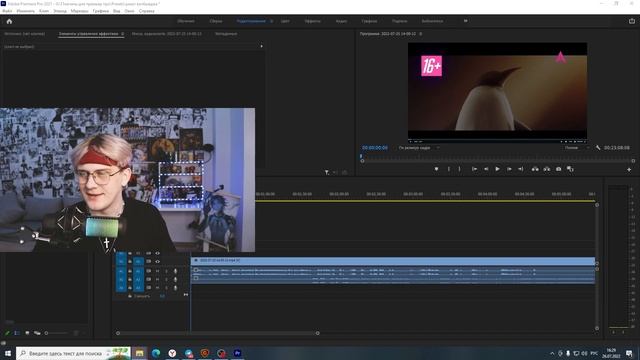The image size is (640, 360).
Task: Enable voice-over record on track A2
Action: [x=176, y=280]
